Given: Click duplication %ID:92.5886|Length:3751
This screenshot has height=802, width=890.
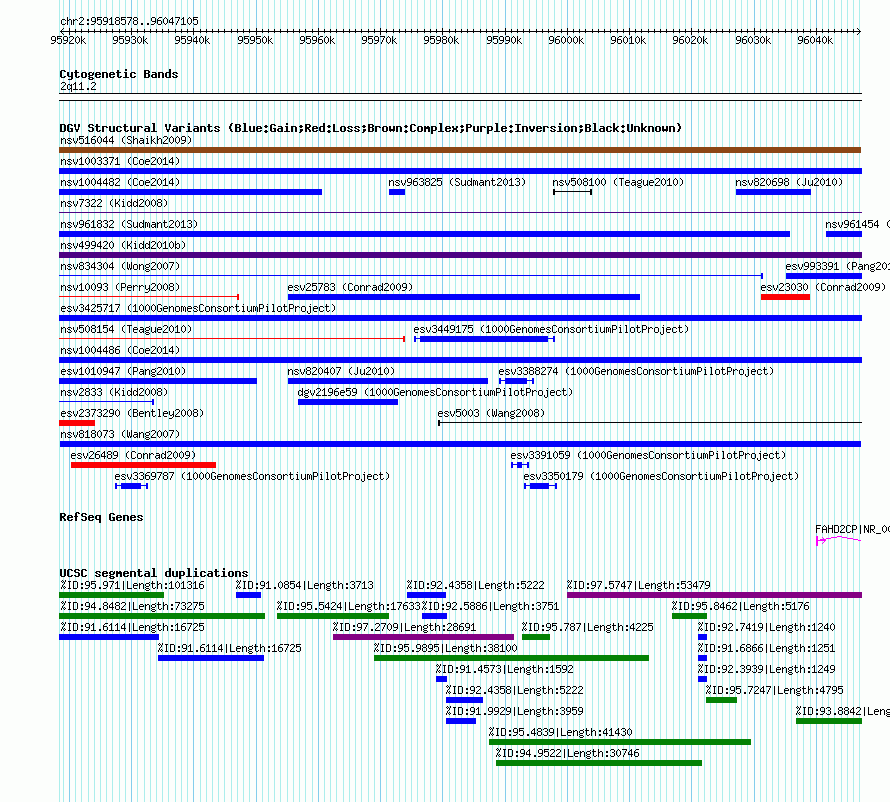Looking at the screenshot, I should pos(490,606).
